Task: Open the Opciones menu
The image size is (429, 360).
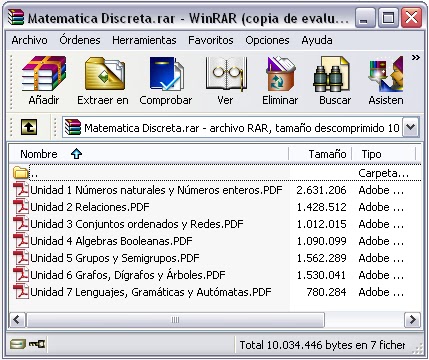Action: click(267, 40)
